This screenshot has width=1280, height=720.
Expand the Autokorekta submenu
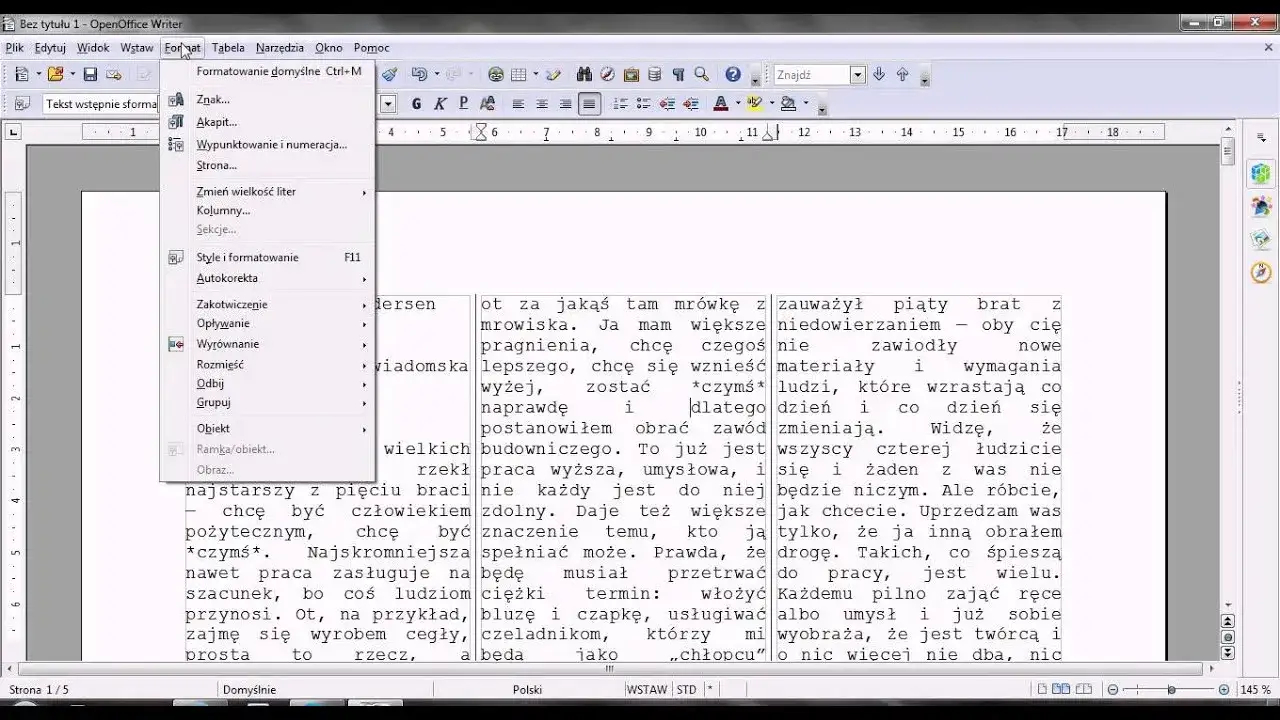pos(267,278)
